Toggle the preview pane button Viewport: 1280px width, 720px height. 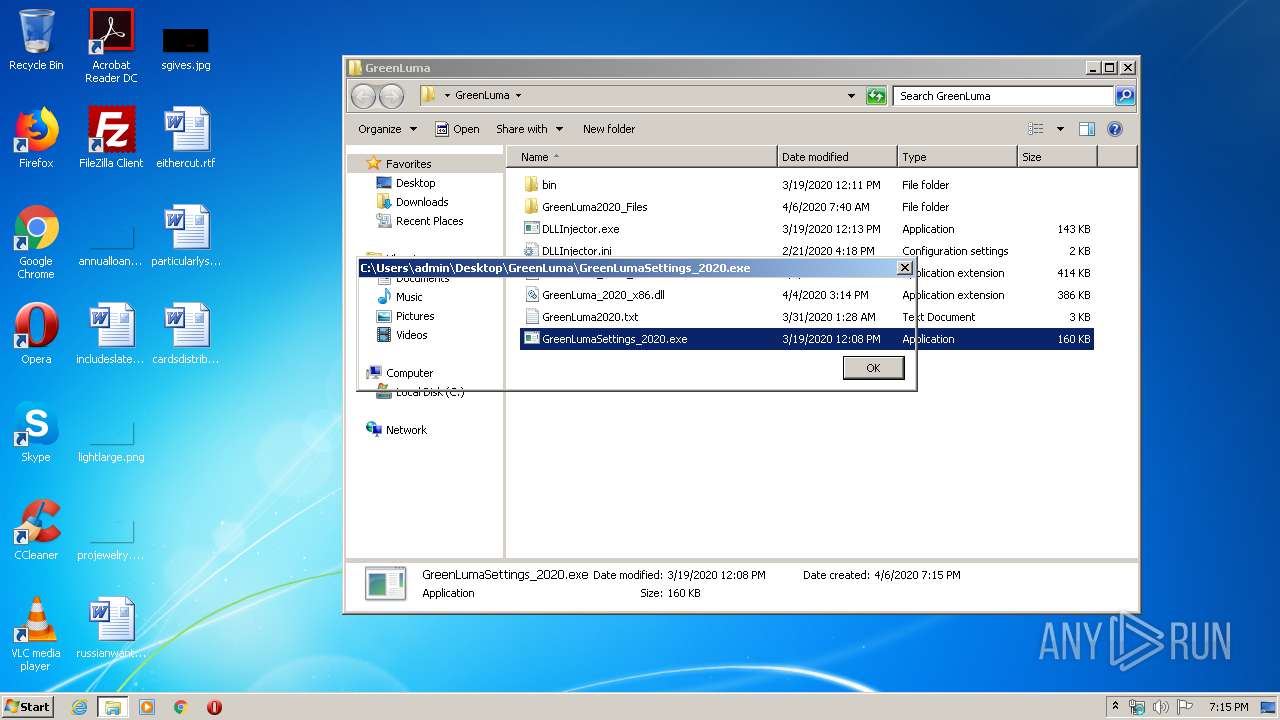[x=1087, y=129]
